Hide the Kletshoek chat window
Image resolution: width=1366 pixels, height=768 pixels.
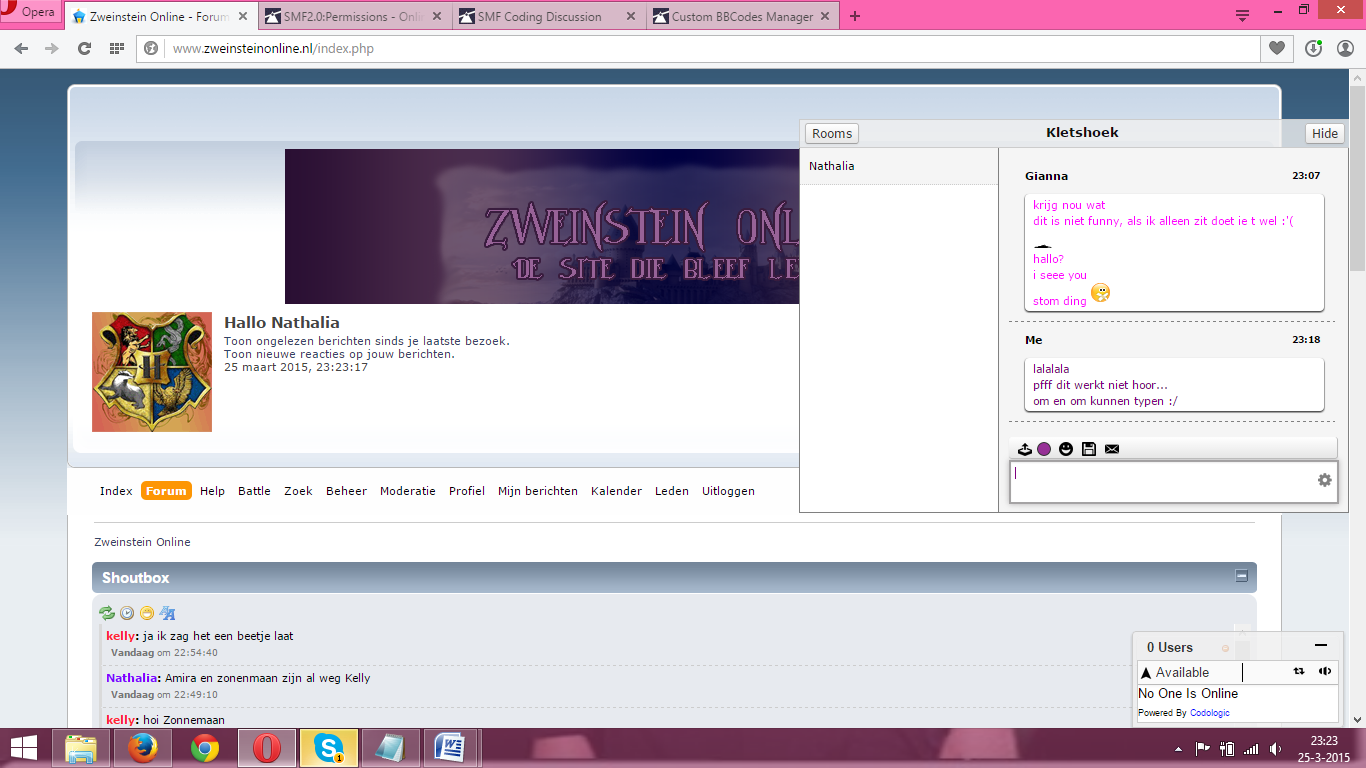click(1325, 133)
